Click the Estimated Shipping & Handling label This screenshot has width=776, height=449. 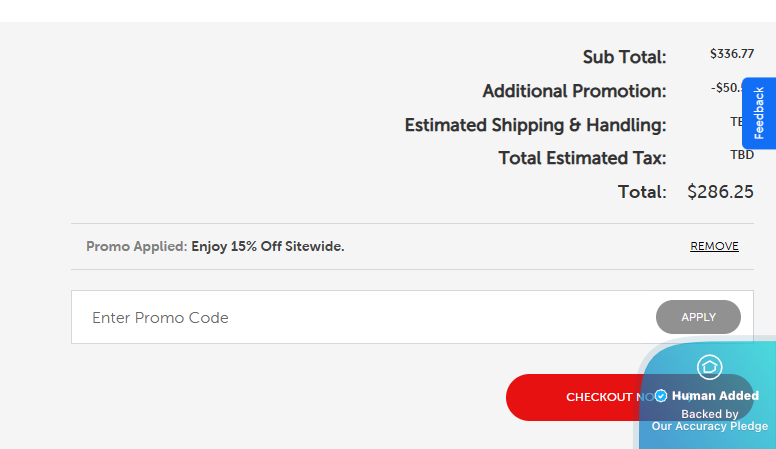coord(535,125)
